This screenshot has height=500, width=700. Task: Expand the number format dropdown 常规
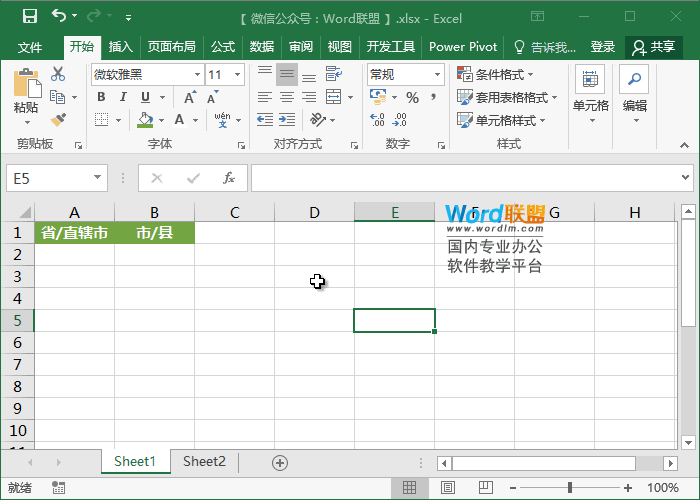pyautogui.click(x=437, y=75)
